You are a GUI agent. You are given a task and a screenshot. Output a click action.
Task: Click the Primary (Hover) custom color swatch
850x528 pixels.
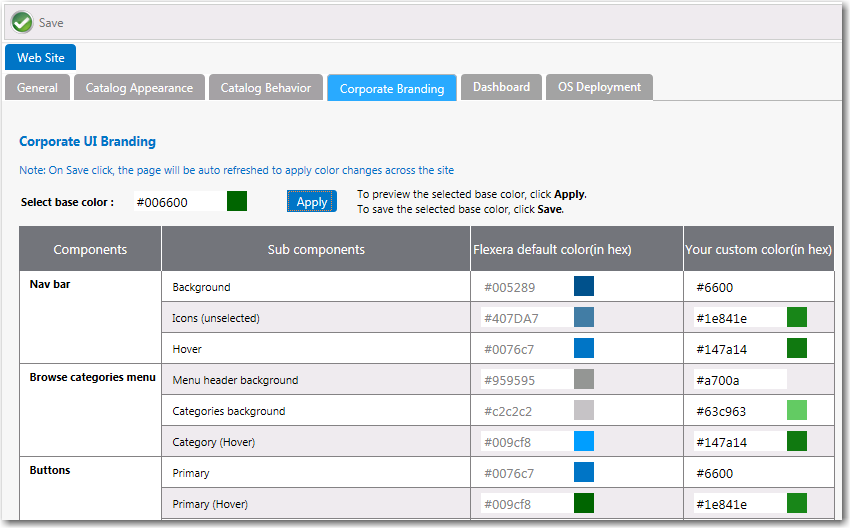tap(797, 504)
